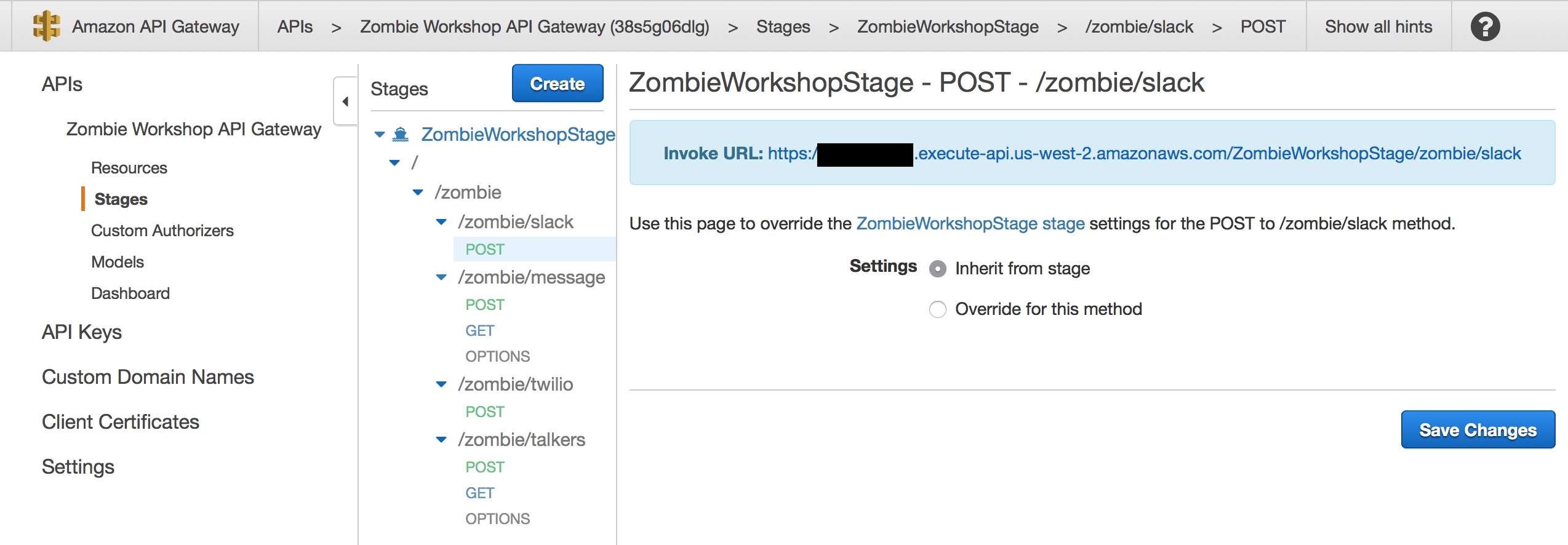Screen dimensions: 1568x545
Task: Collapse the root slash resource node
Action: [x=394, y=163]
